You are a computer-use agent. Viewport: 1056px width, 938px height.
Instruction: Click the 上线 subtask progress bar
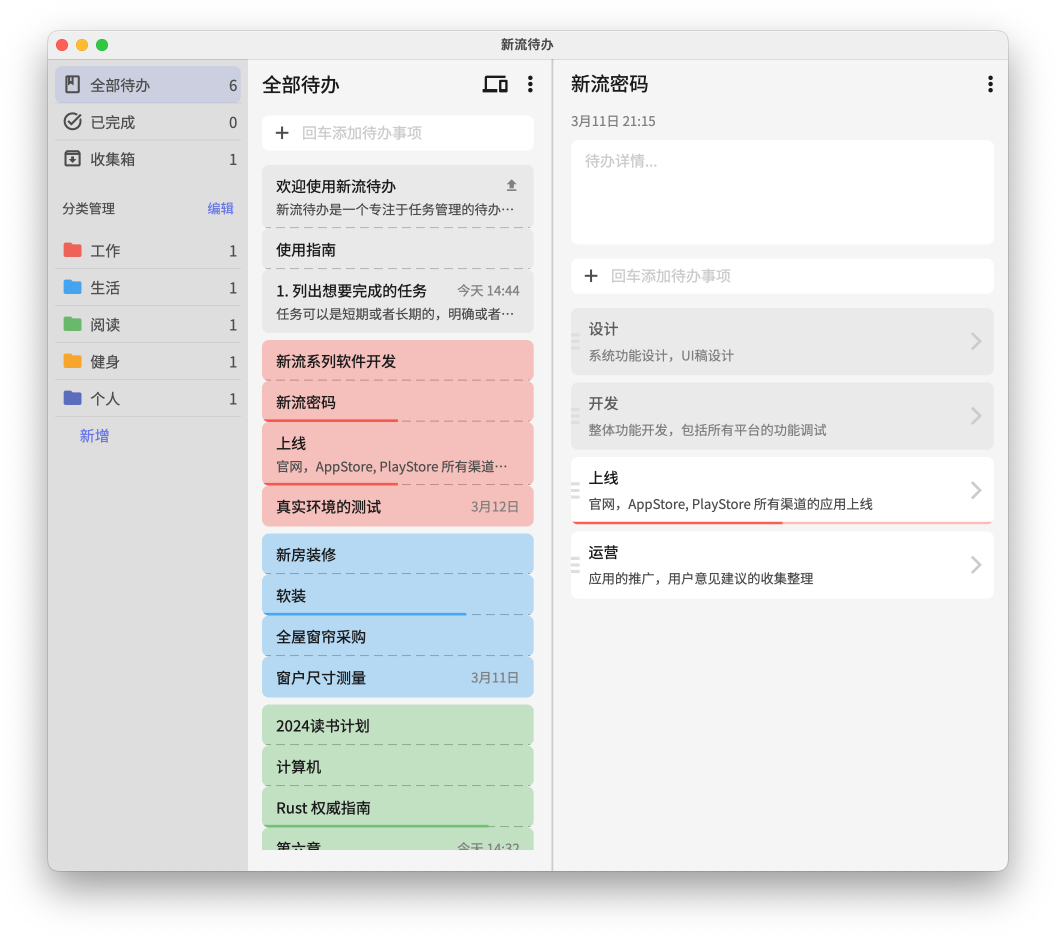(782, 522)
